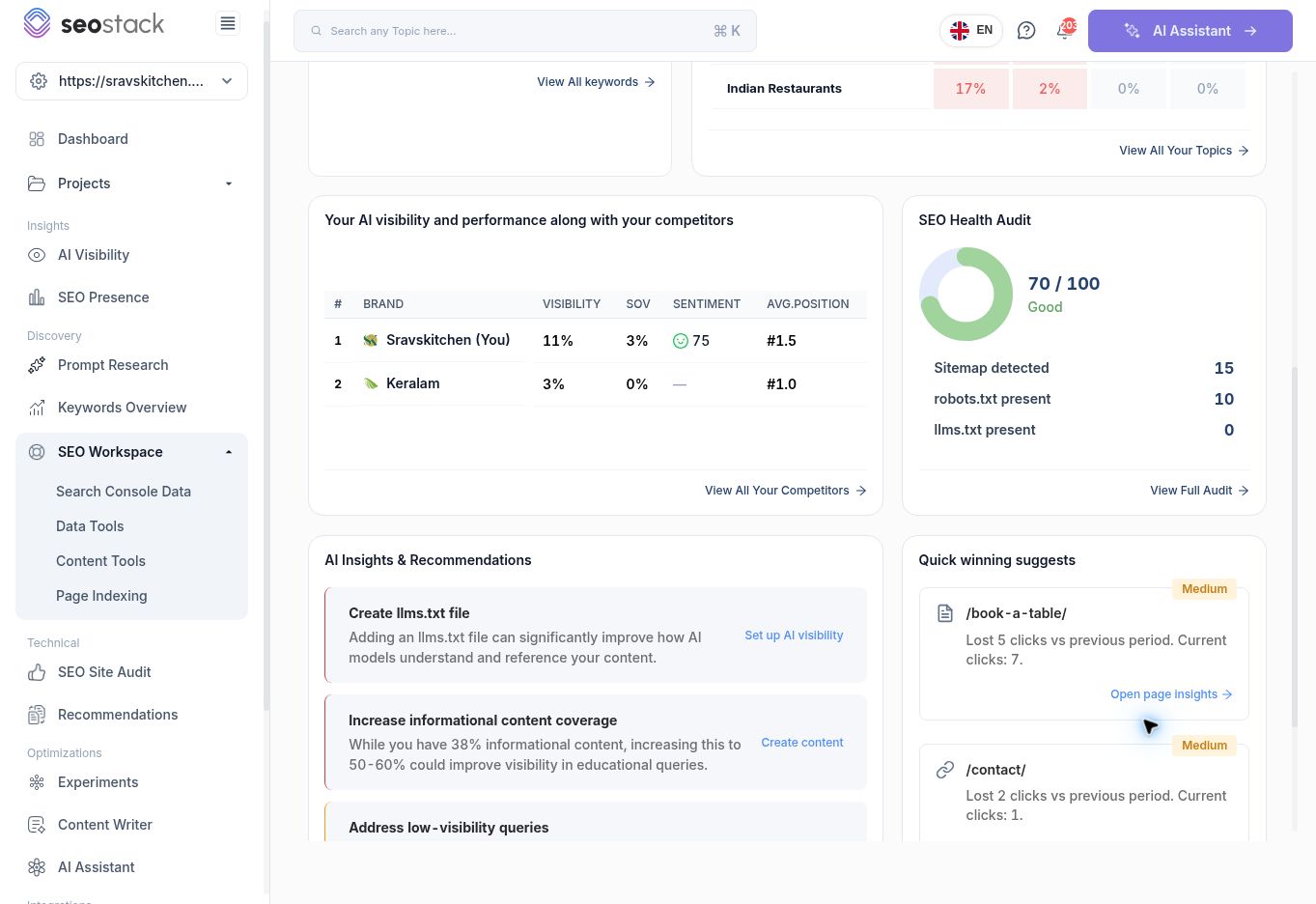Expand the Projects menu arrow

point(229,184)
